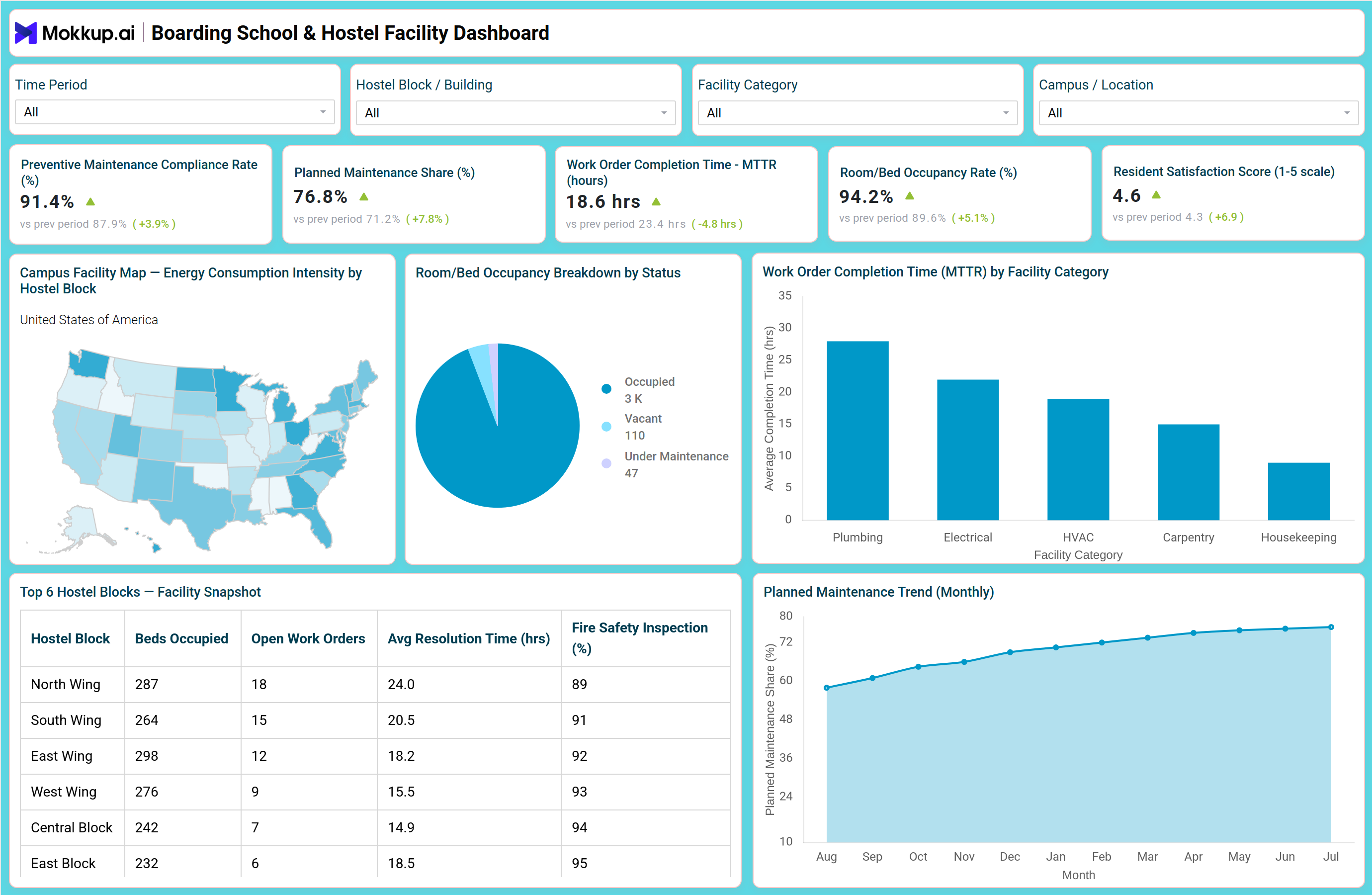The width and height of the screenshot is (1372, 895).
Task: Click the Apr data point on trend line
Action: point(1194,632)
